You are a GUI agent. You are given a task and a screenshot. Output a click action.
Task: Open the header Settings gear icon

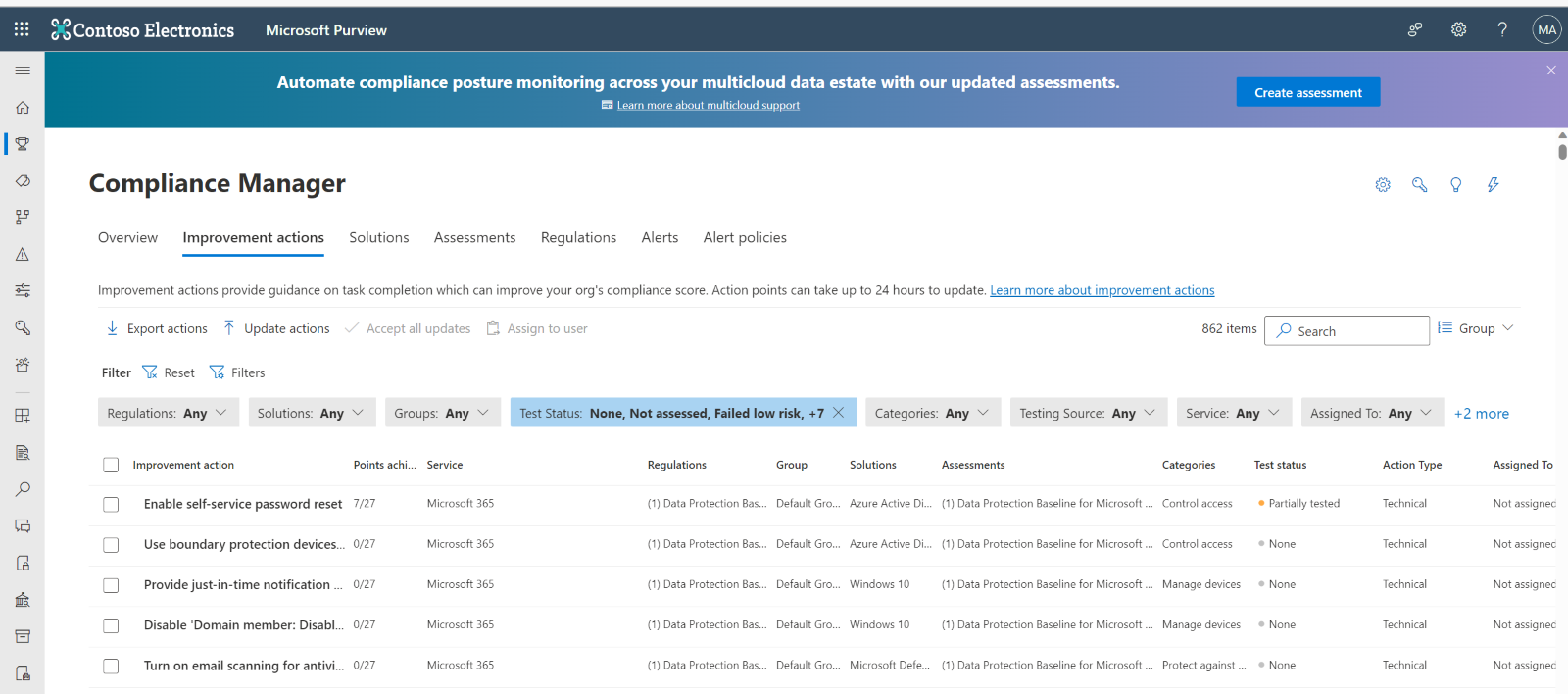point(1458,29)
